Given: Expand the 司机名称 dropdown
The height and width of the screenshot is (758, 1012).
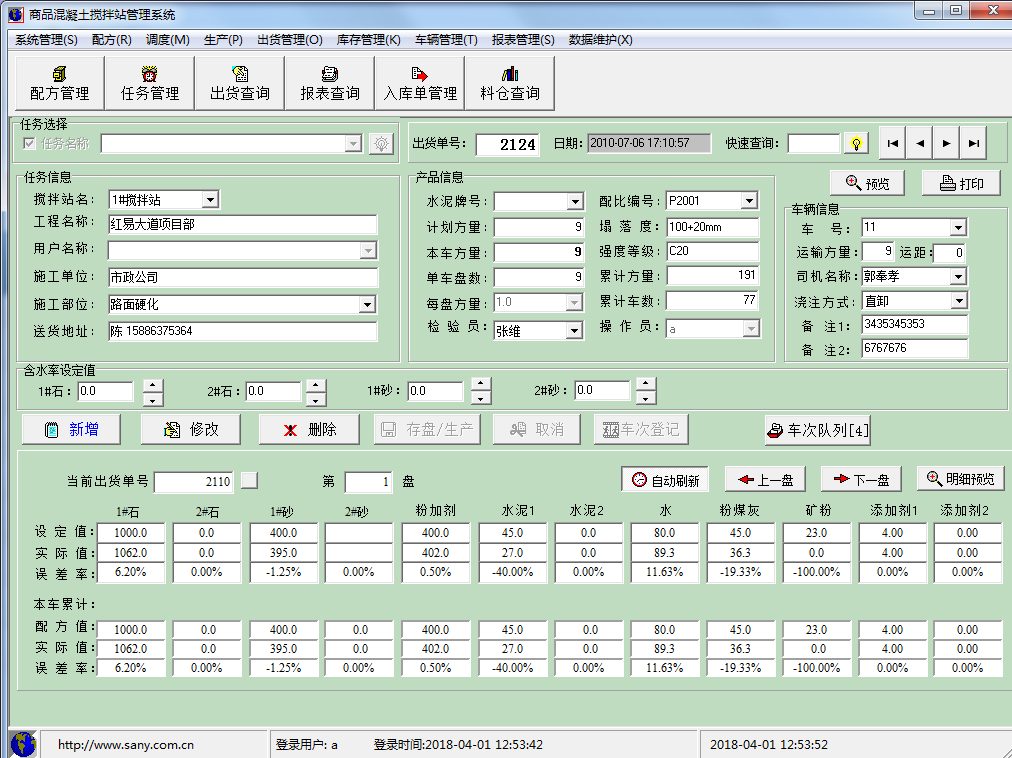Looking at the screenshot, I should coord(958,276).
